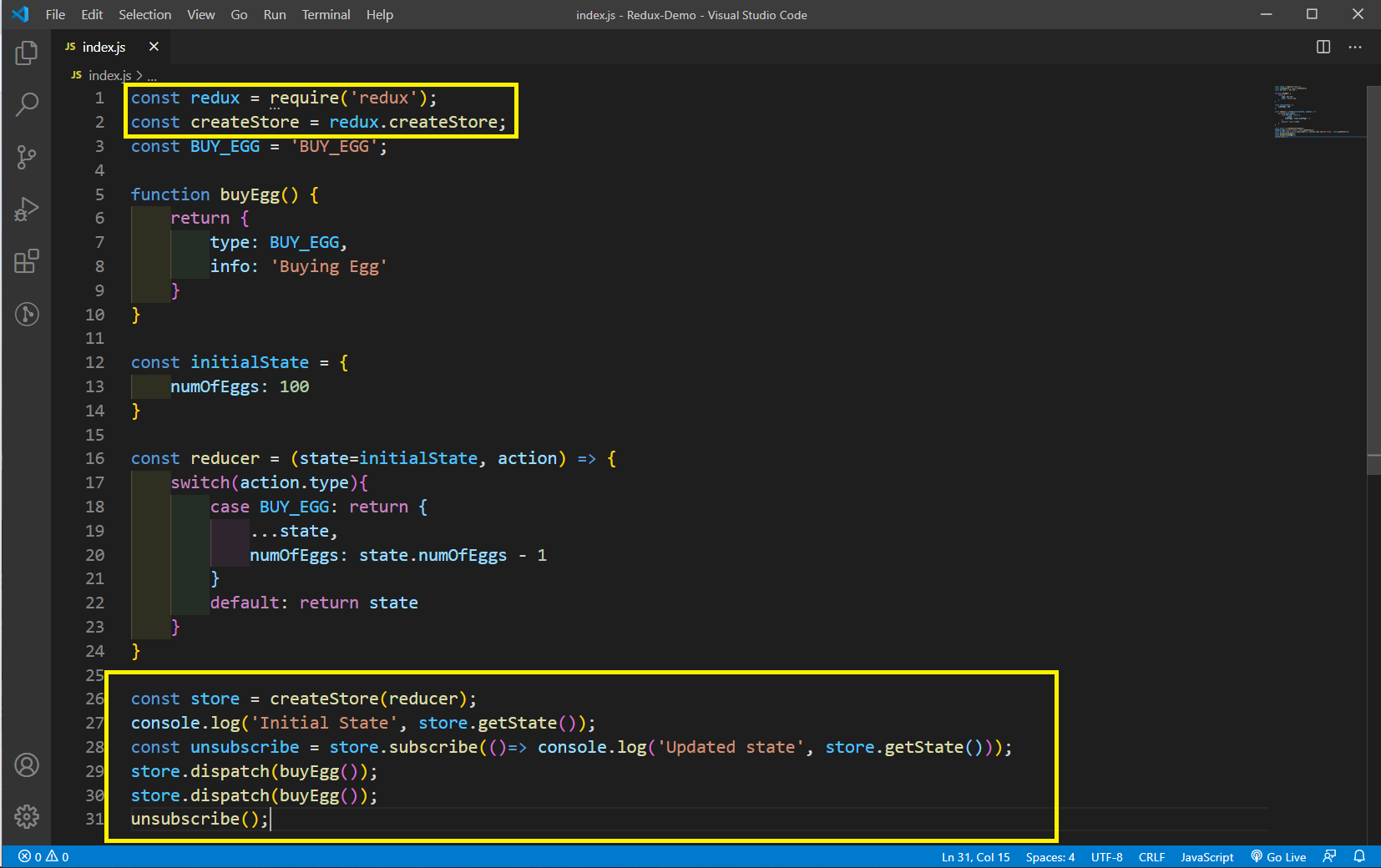Open the Manage gear settings
This screenshot has height=868, width=1381.
click(x=27, y=816)
